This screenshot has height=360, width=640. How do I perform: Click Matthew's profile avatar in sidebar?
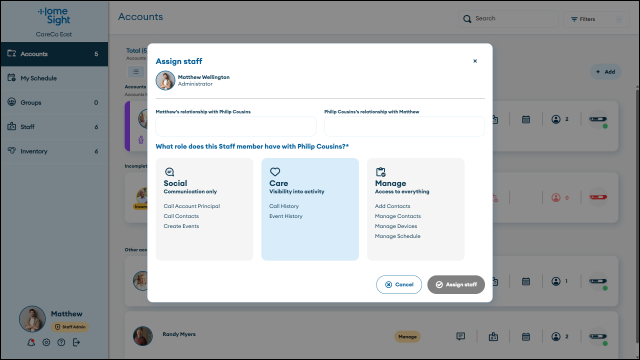point(32,319)
